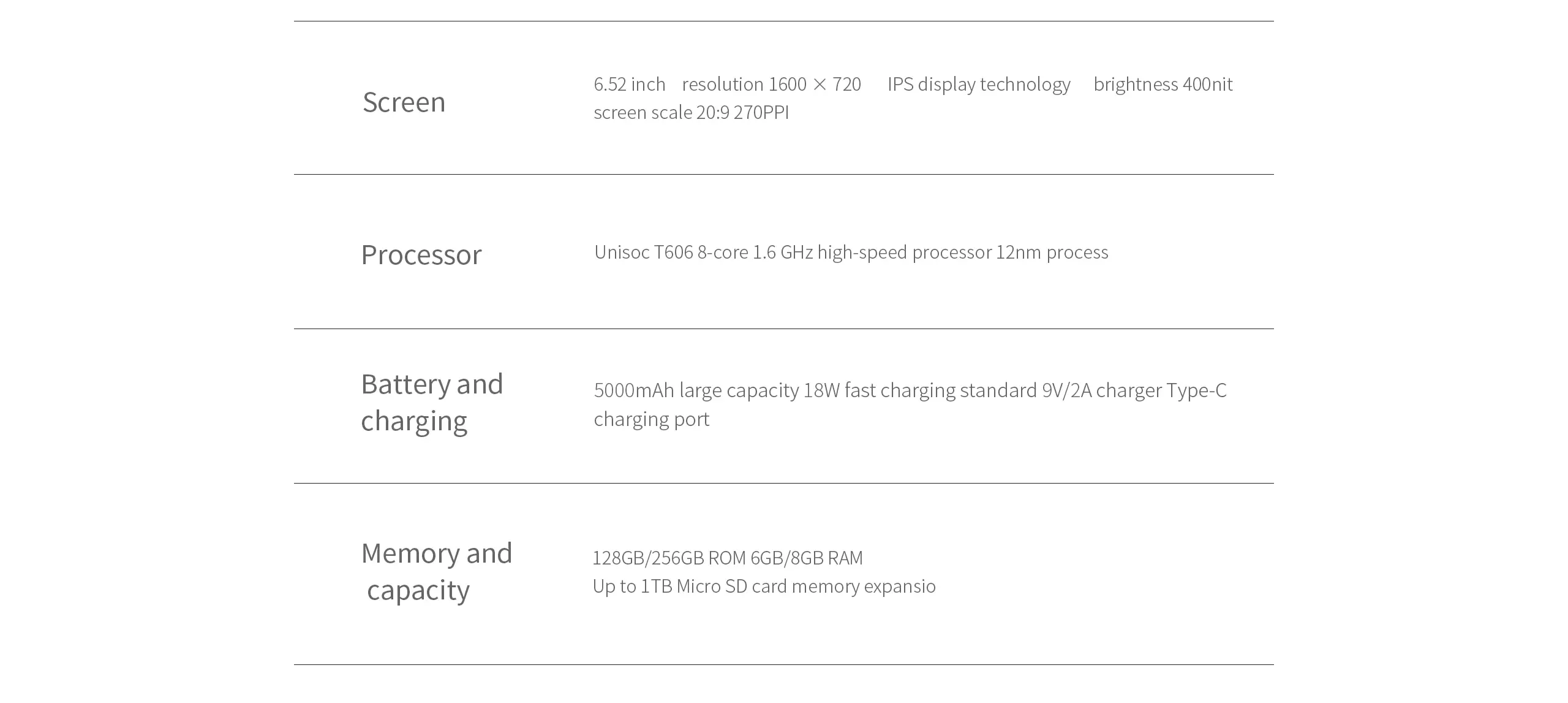Click the 5000mAh large capacity text
Image resolution: width=1568 pixels, height=703 pixels.
696,390
